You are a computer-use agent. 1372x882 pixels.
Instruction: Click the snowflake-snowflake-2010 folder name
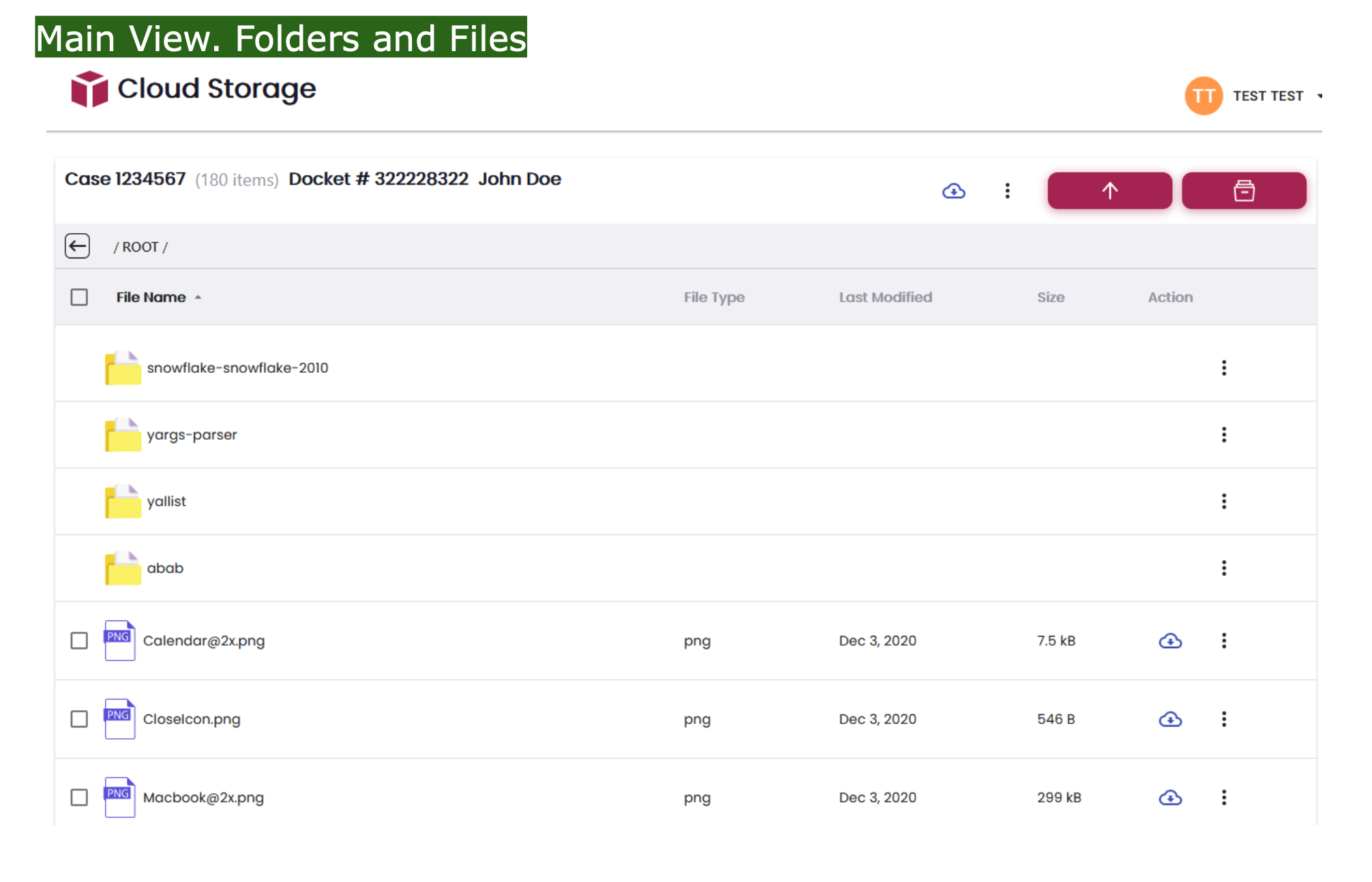237,368
